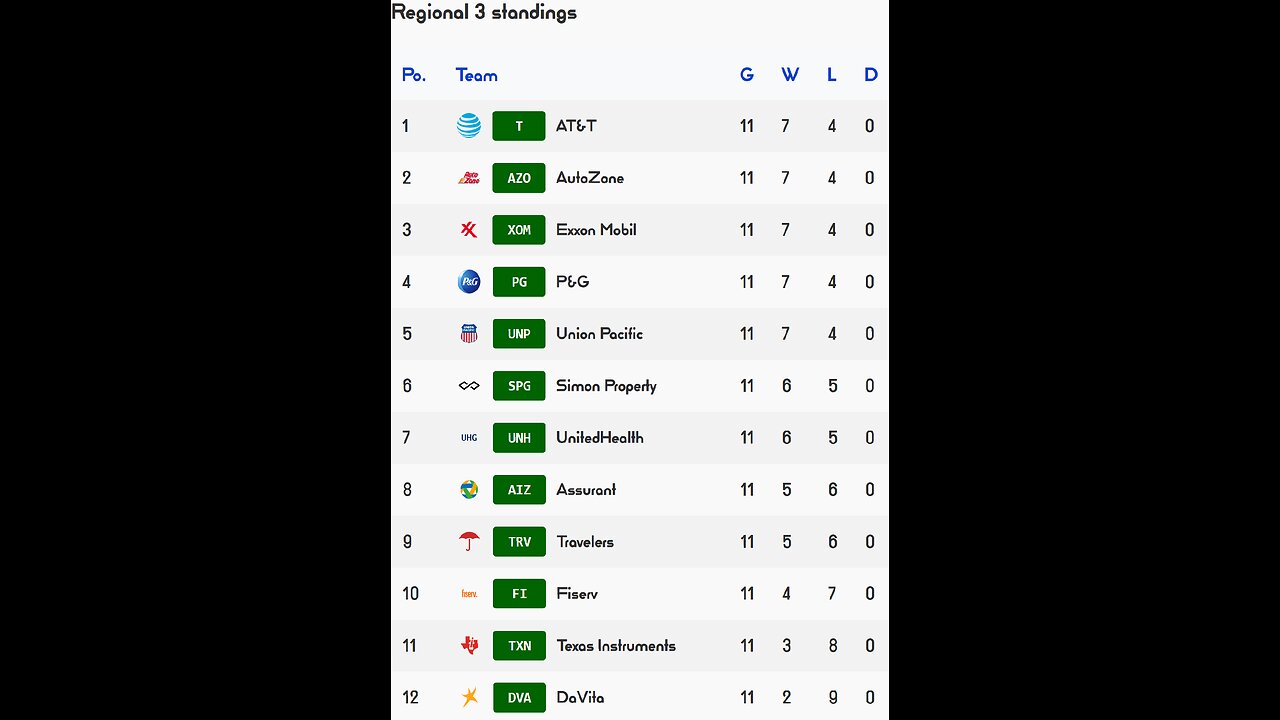
Task: Click the Travelers red umbrella logo
Action: point(469,542)
